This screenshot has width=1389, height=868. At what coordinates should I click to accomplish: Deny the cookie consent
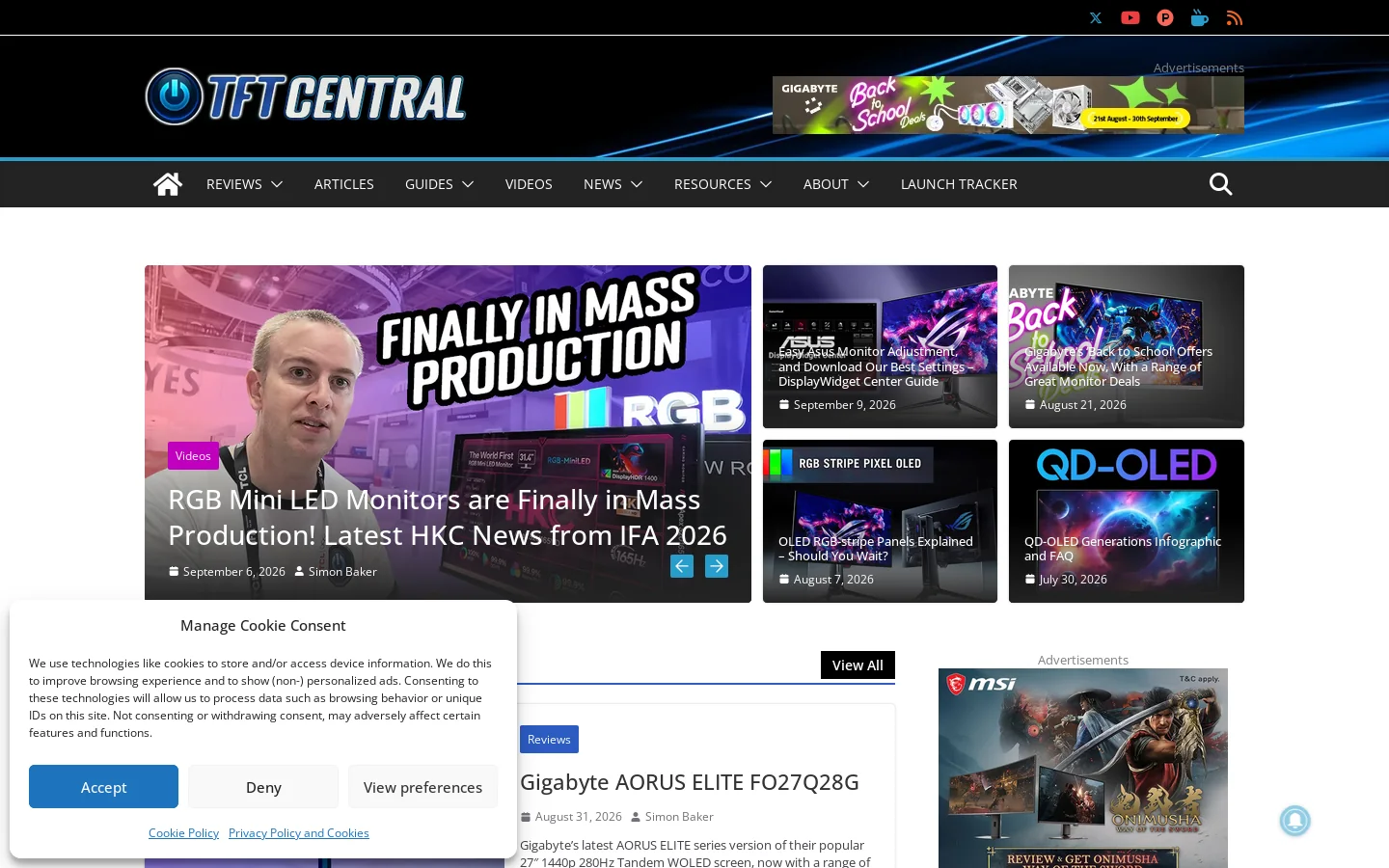point(263,787)
